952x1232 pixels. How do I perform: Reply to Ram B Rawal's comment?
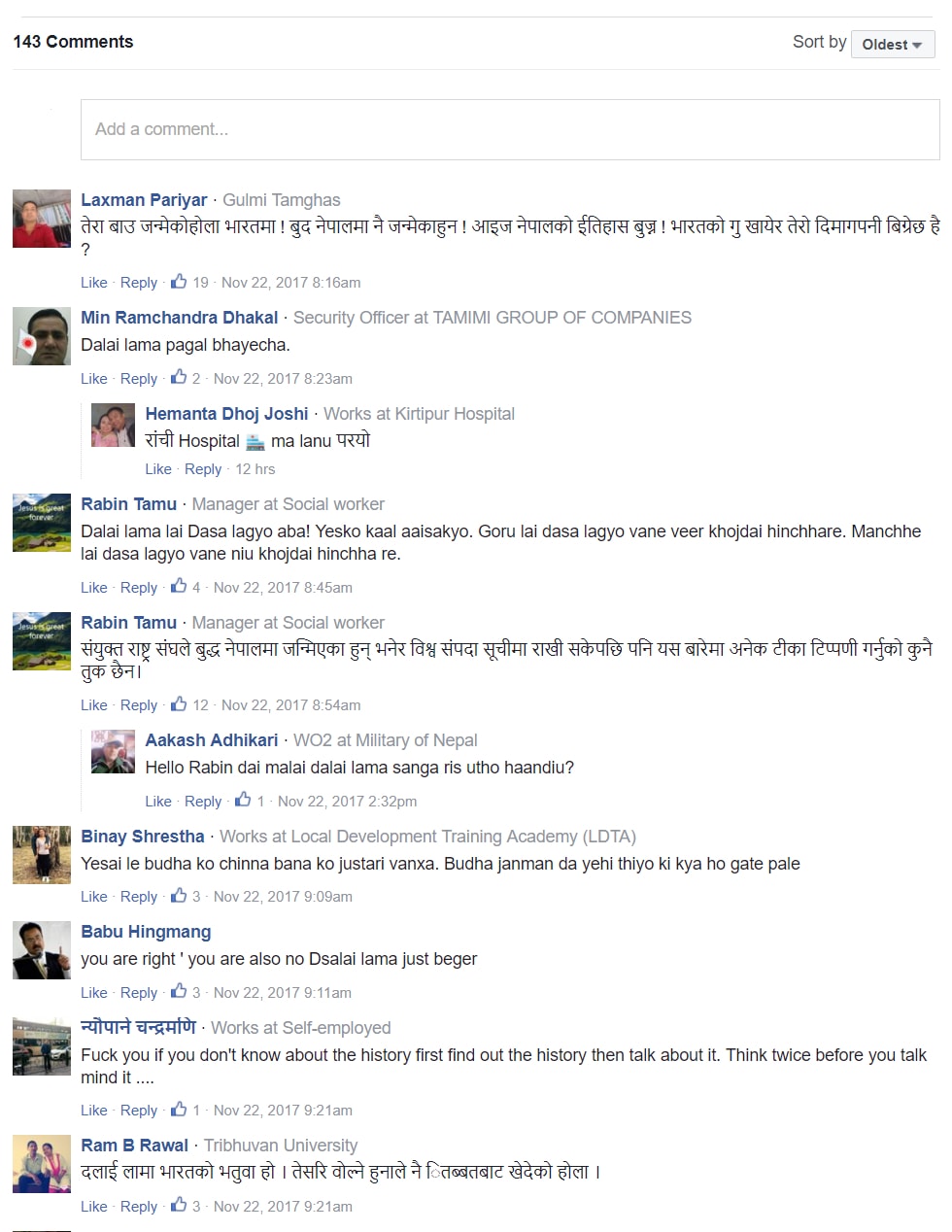(139, 1207)
